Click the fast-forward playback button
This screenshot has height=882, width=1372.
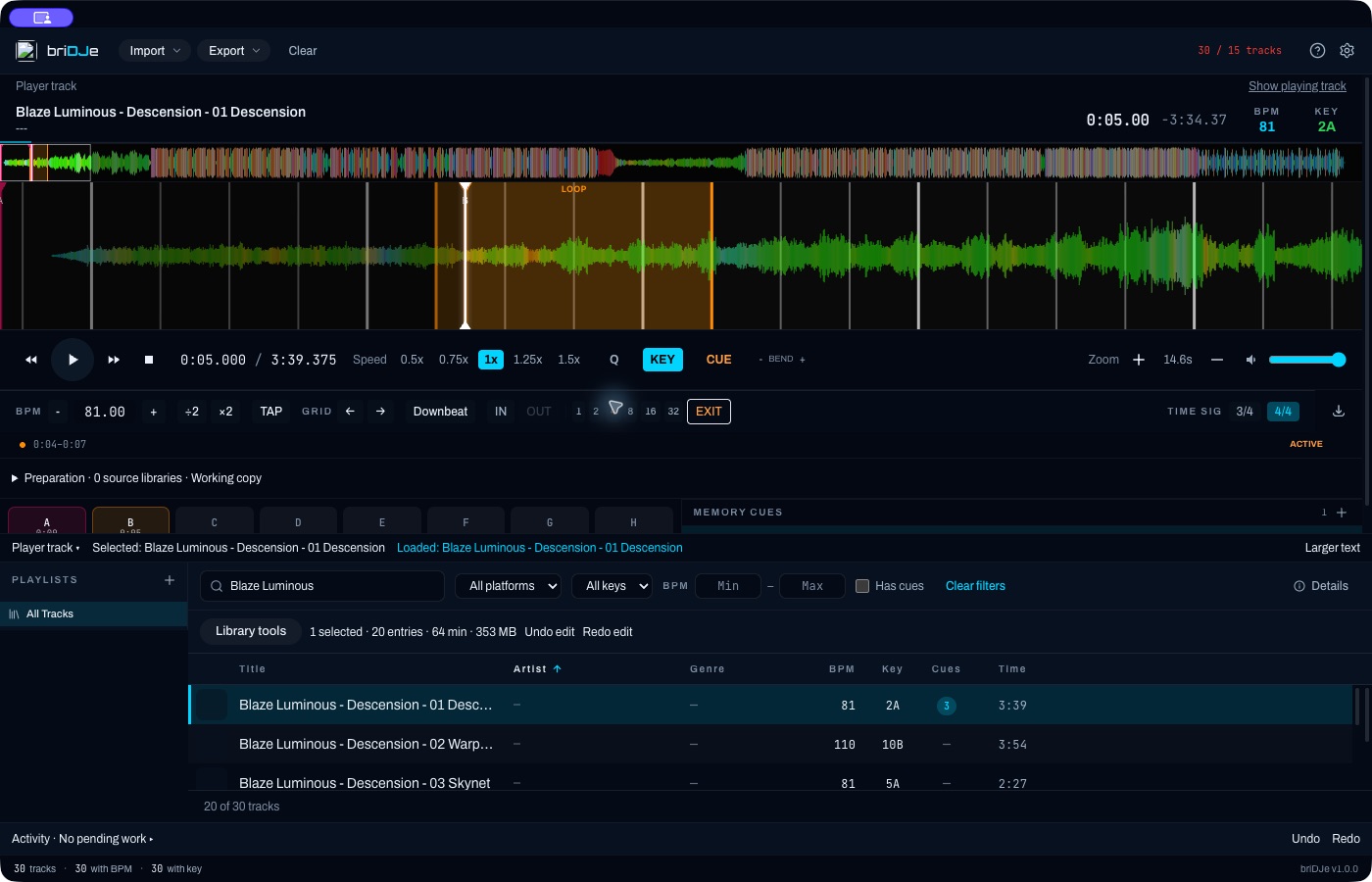coord(114,360)
